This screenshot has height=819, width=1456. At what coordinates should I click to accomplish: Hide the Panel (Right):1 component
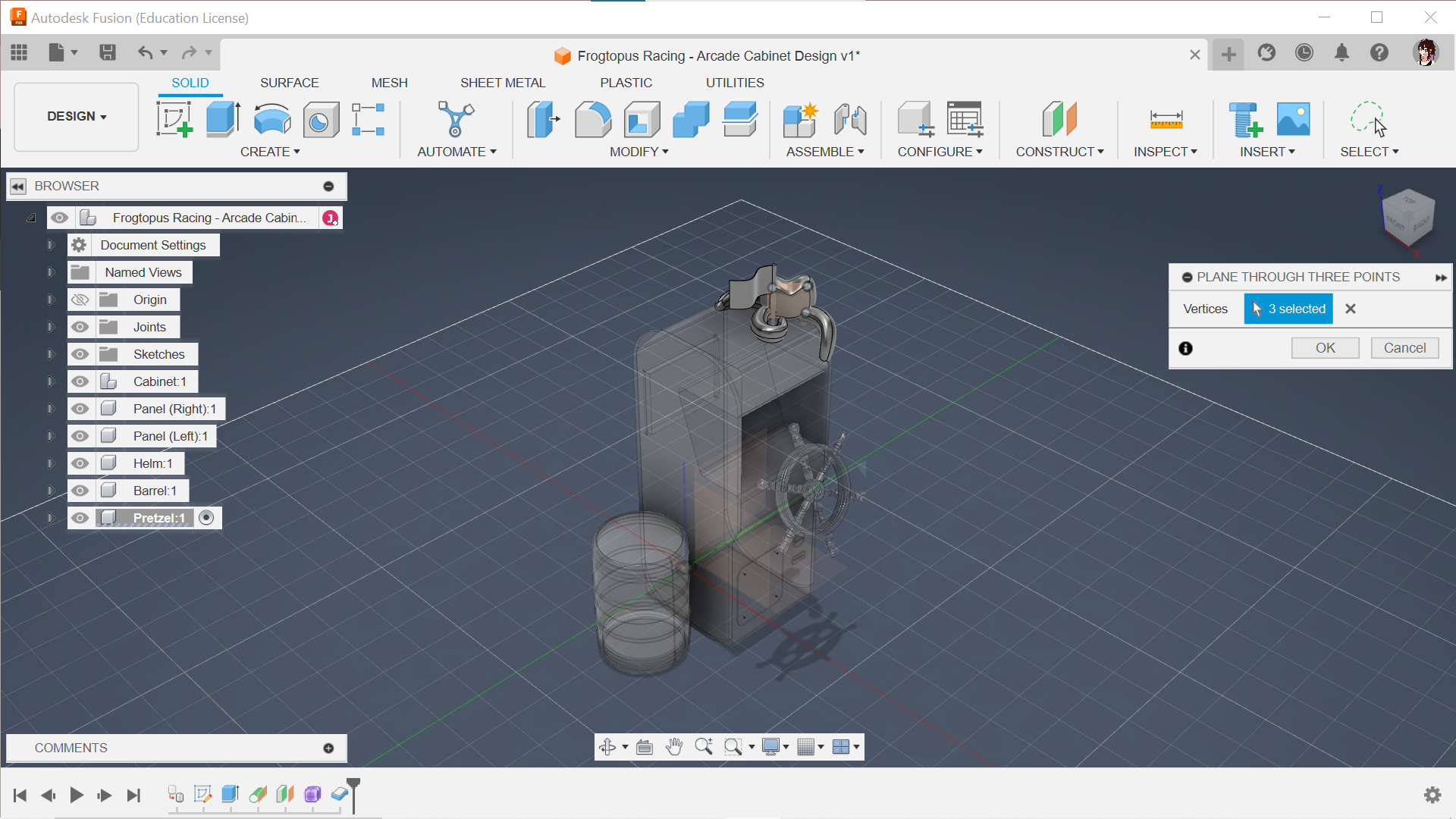click(80, 409)
